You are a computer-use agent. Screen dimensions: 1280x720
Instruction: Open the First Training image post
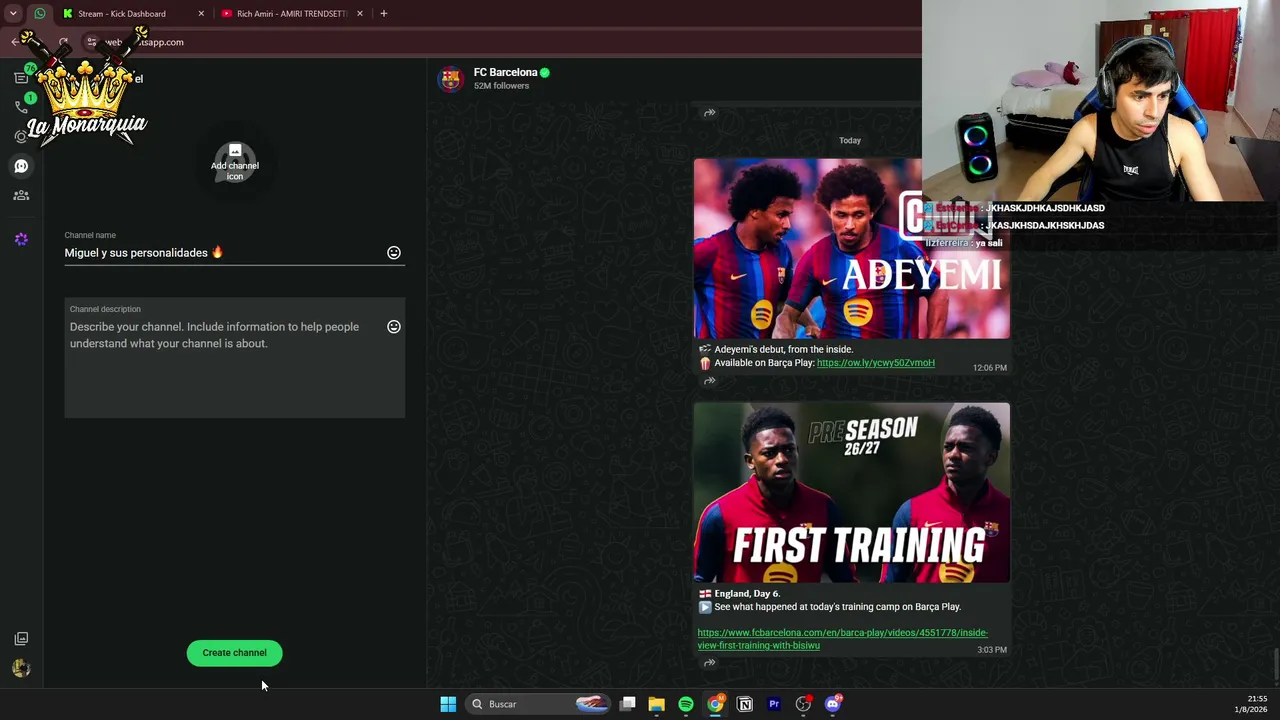click(852, 493)
